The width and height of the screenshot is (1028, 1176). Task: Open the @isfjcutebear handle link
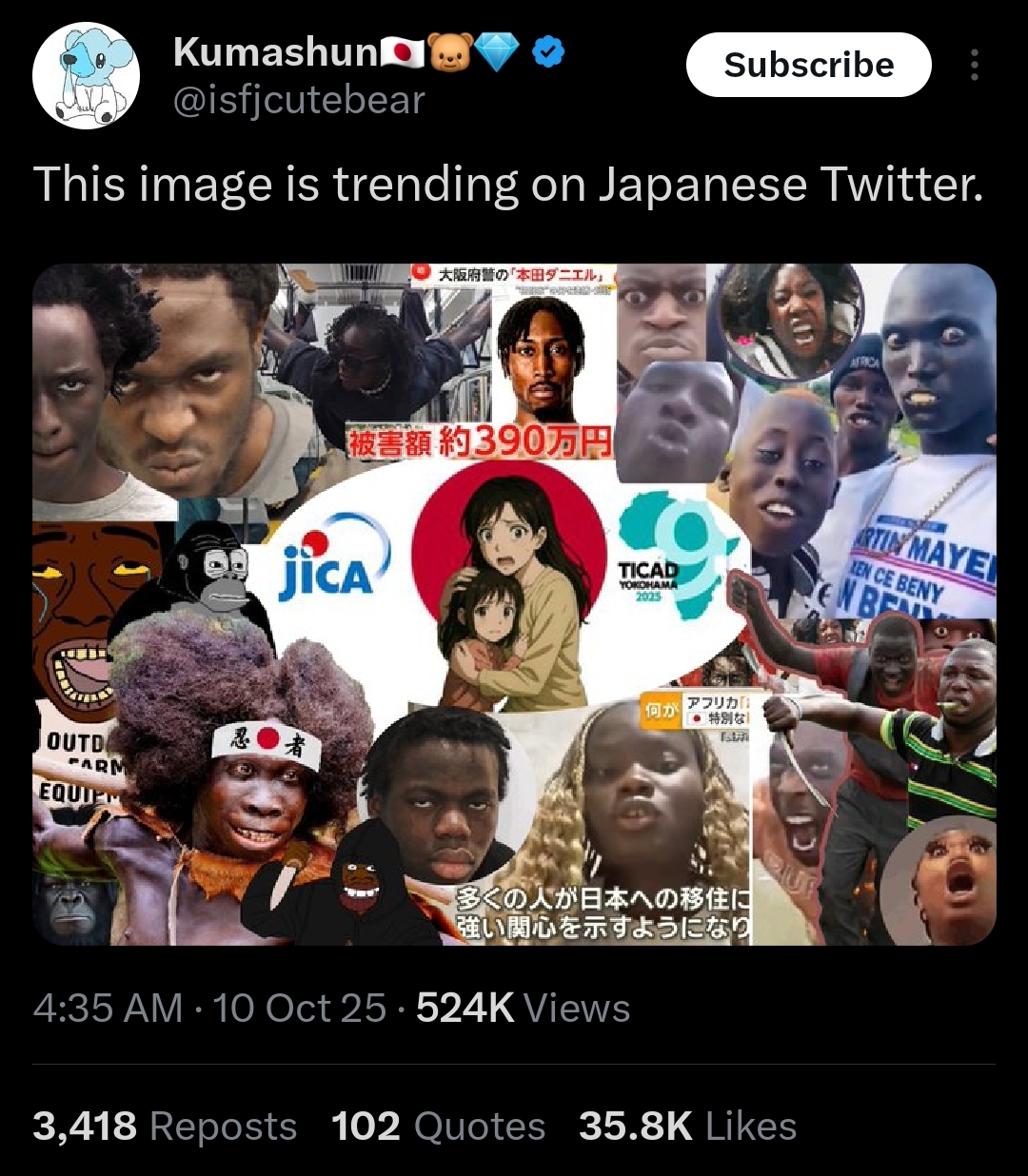299,101
